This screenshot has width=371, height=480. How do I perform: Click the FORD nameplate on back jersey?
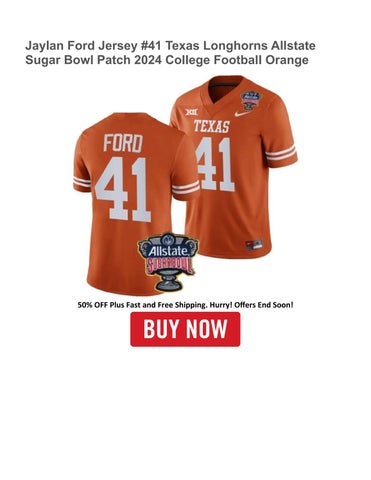click(123, 143)
